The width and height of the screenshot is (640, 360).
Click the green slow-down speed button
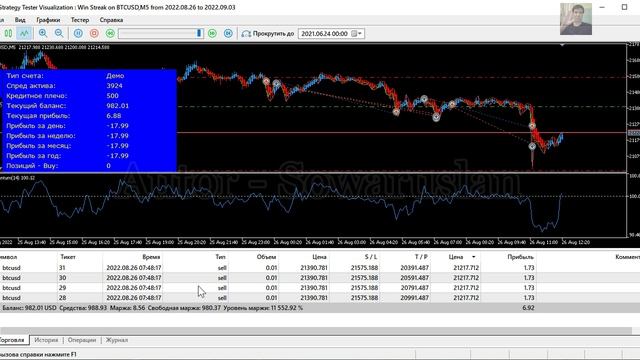(x=110, y=33)
